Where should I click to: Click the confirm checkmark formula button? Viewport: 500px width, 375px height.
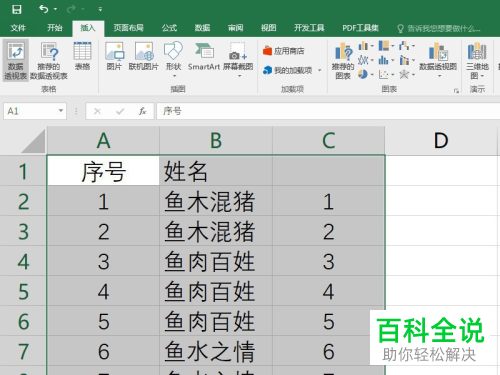tap(120, 111)
